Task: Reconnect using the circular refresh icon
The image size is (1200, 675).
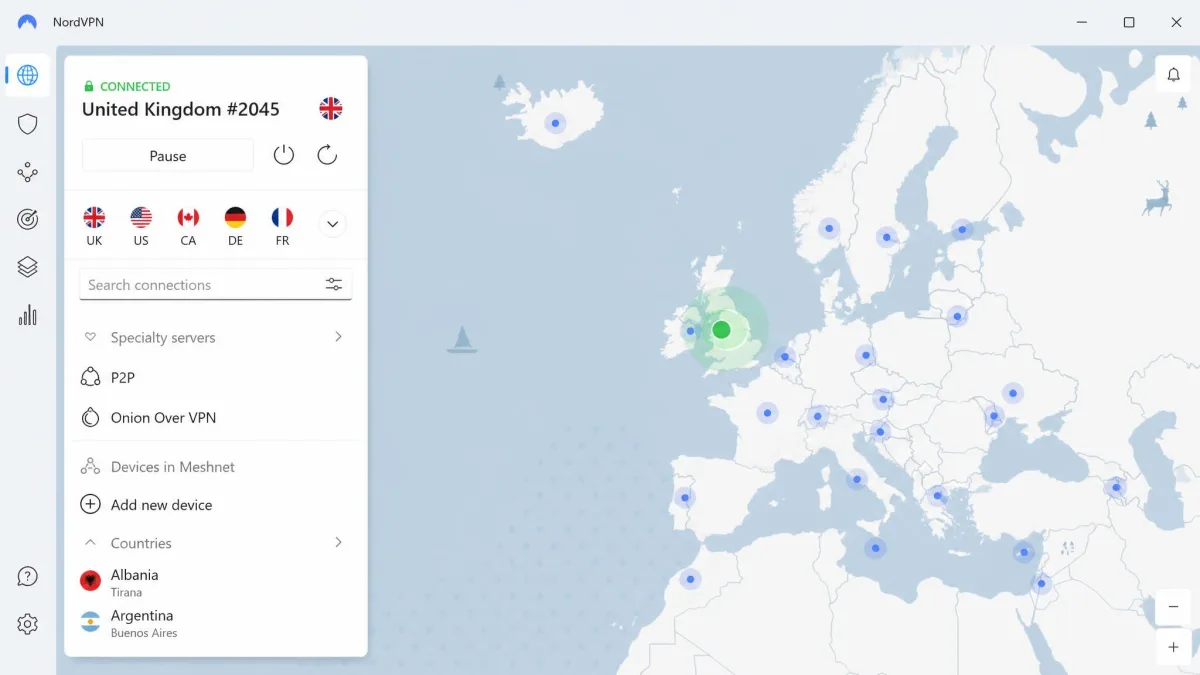Action: (x=327, y=155)
